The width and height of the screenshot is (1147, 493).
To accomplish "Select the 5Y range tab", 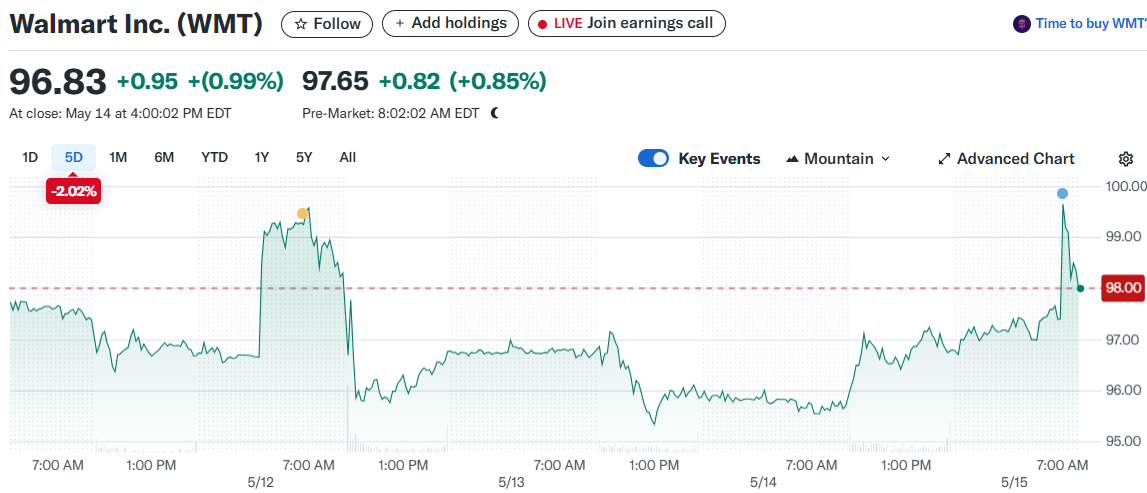I will point(304,157).
